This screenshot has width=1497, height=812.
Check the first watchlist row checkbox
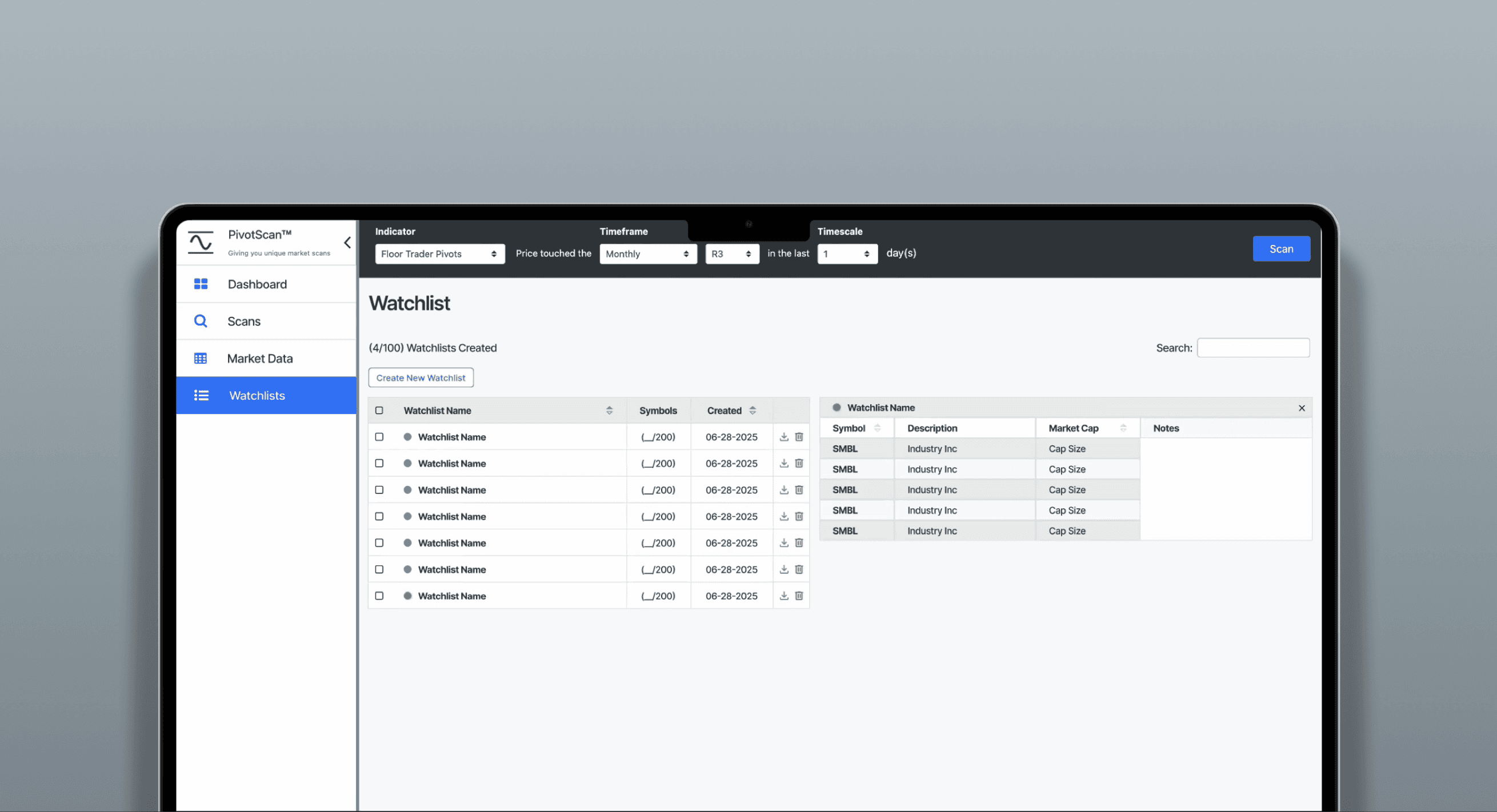[379, 437]
